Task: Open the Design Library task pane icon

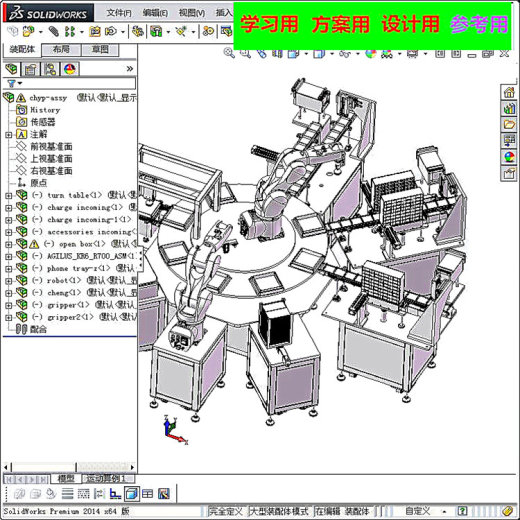Action: [x=509, y=108]
